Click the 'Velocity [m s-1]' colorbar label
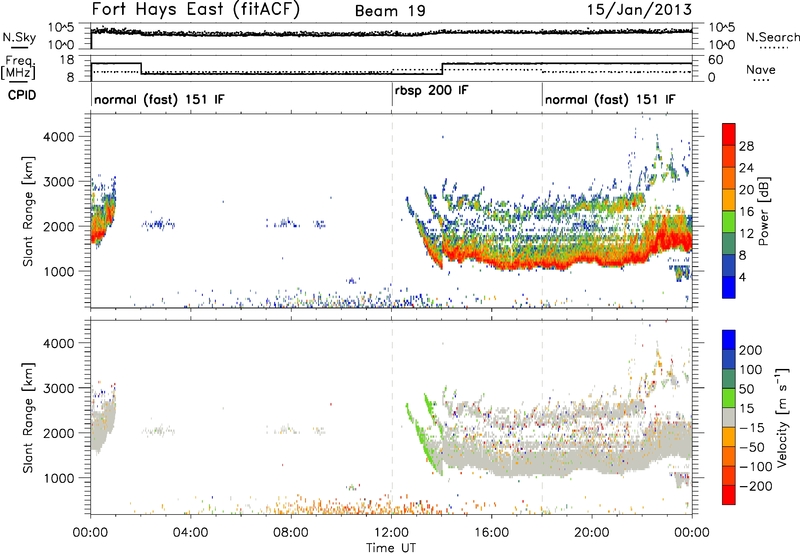This screenshot has width=800, height=554. click(x=781, y=418)
